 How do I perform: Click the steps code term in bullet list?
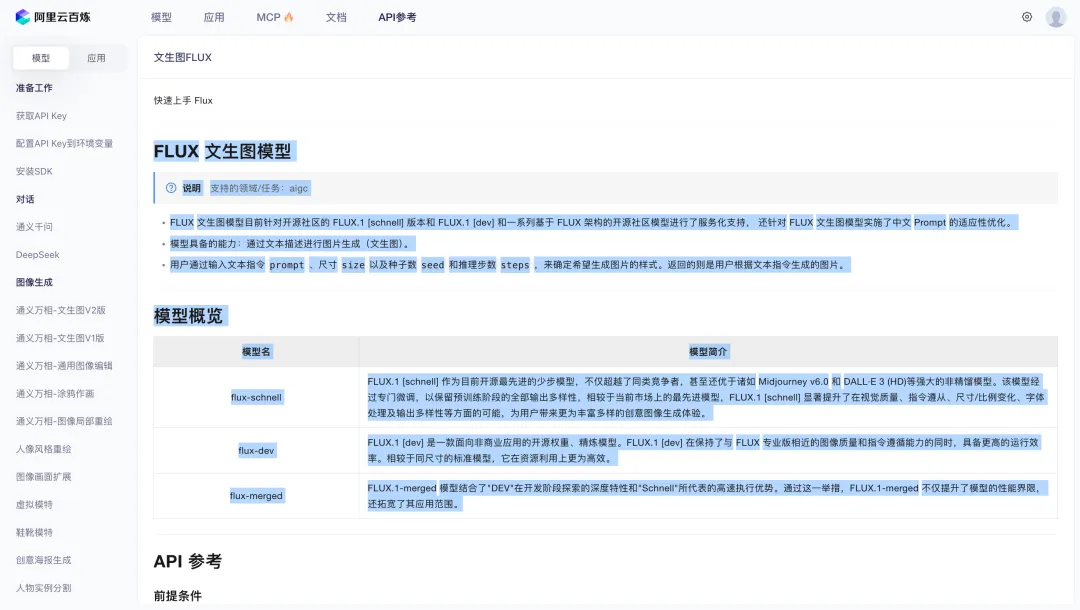(515, 264)
